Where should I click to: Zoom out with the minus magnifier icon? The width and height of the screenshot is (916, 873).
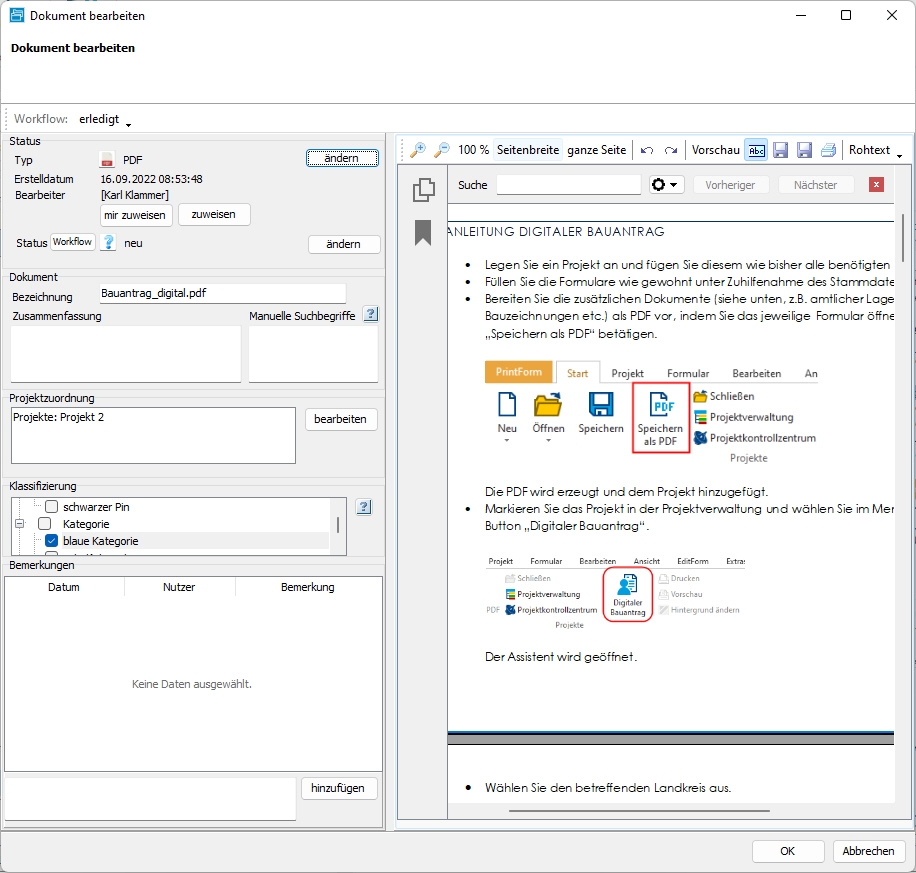(x=442, y=150)
